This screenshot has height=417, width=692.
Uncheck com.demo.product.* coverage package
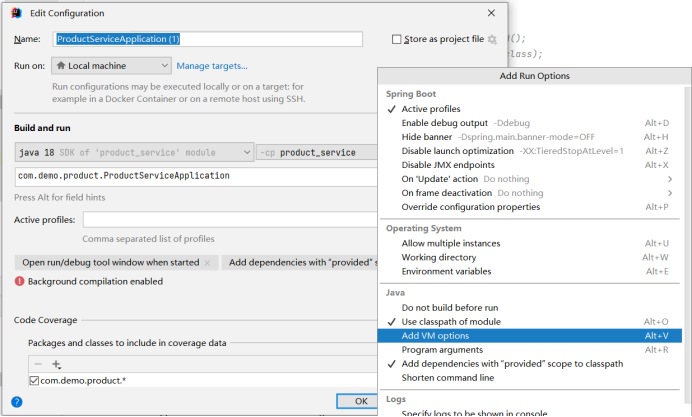[x=34, y=380]
